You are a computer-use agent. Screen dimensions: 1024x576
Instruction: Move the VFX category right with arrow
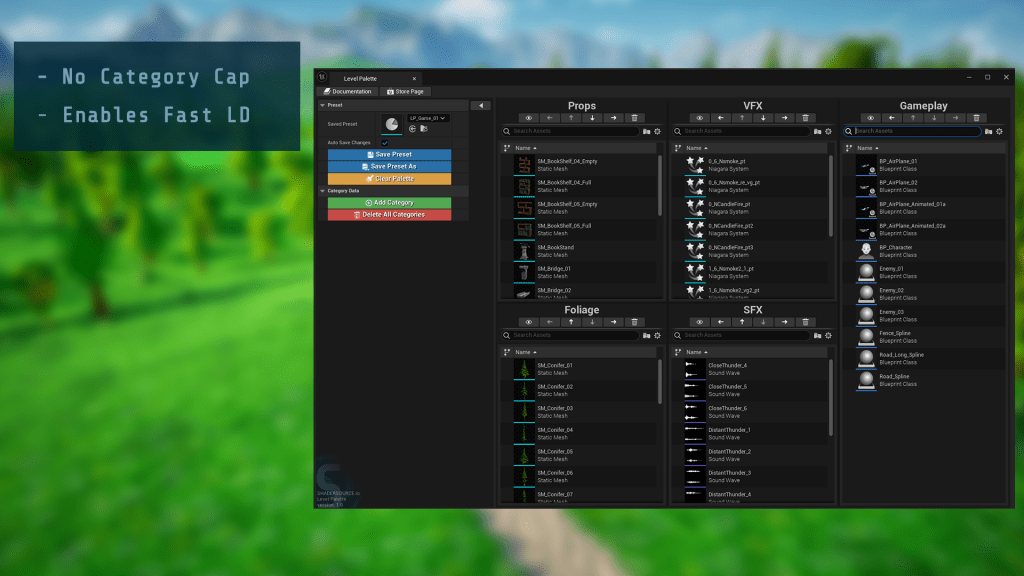pos(784,118)
